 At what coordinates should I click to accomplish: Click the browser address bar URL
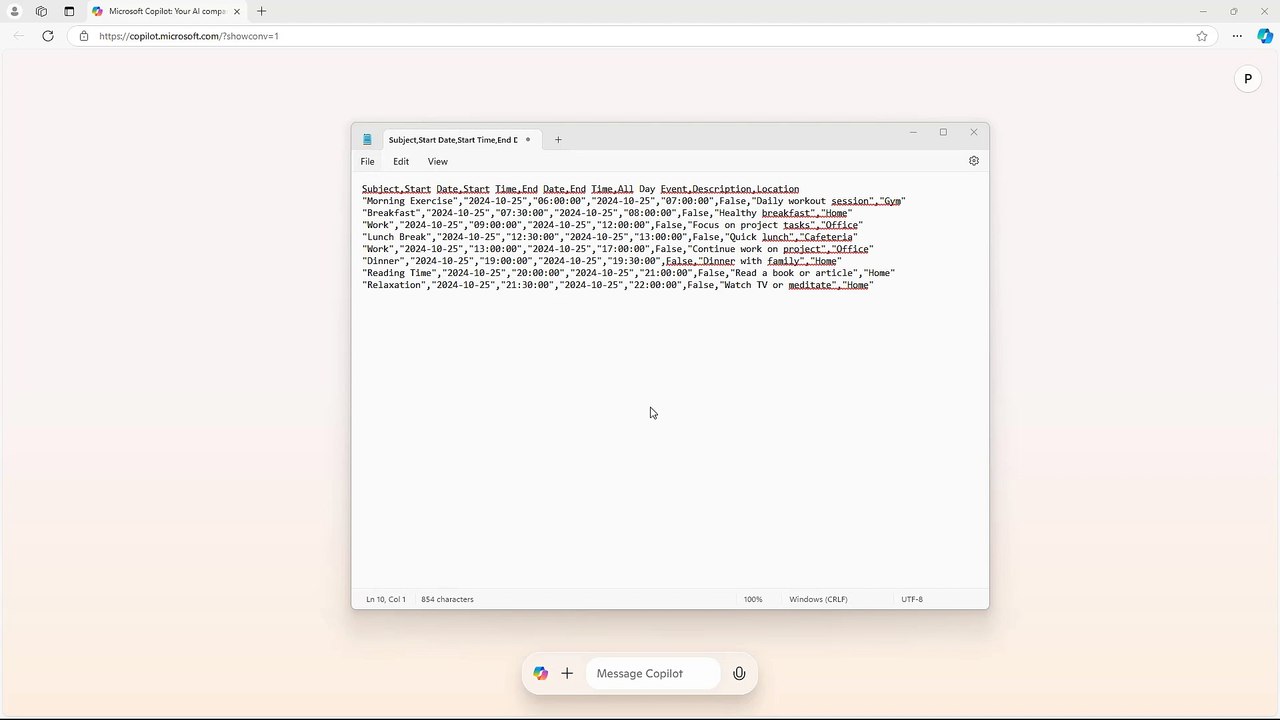point(189,36)
